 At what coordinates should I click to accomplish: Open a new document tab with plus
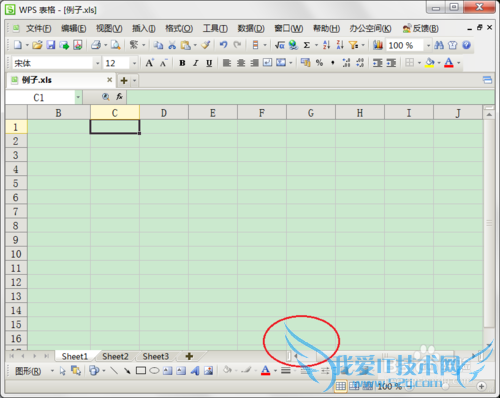[x=124, y=80]
